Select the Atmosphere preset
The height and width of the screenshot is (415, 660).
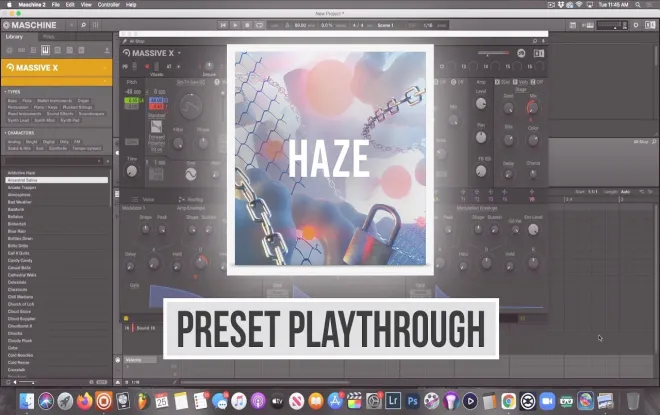click(19, 195)
